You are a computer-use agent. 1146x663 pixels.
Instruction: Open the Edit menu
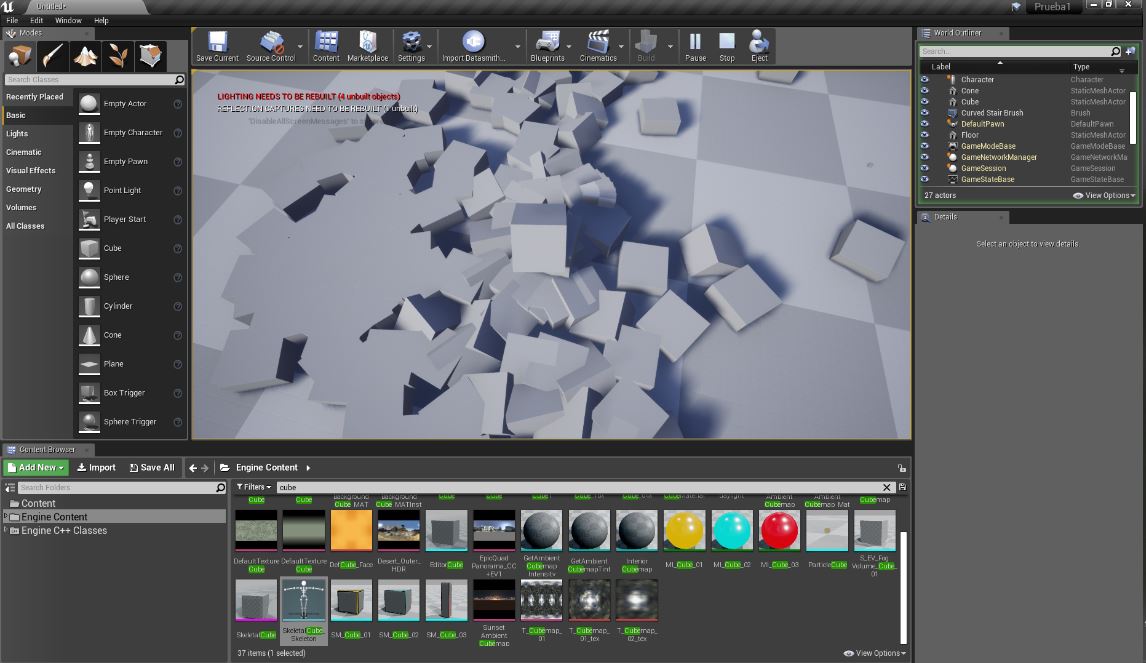[x=37, y=20]
